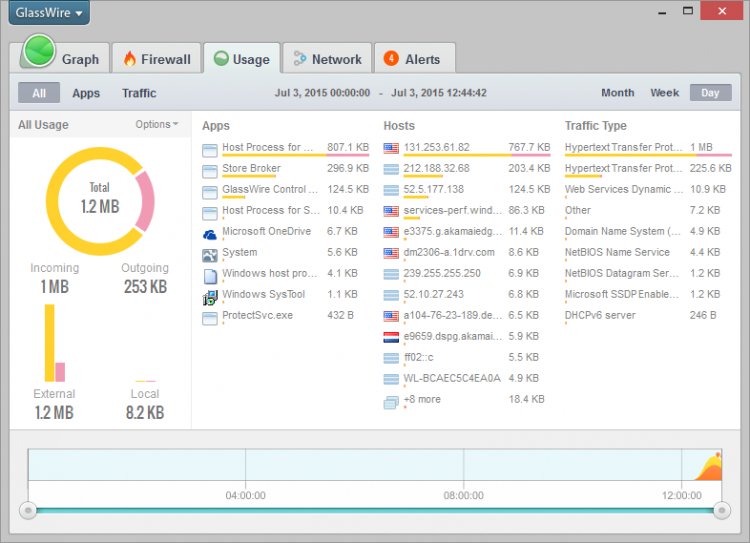Select the Store Broker app row
This screenshot has height=543, width=750.
[x=286, y=169]
